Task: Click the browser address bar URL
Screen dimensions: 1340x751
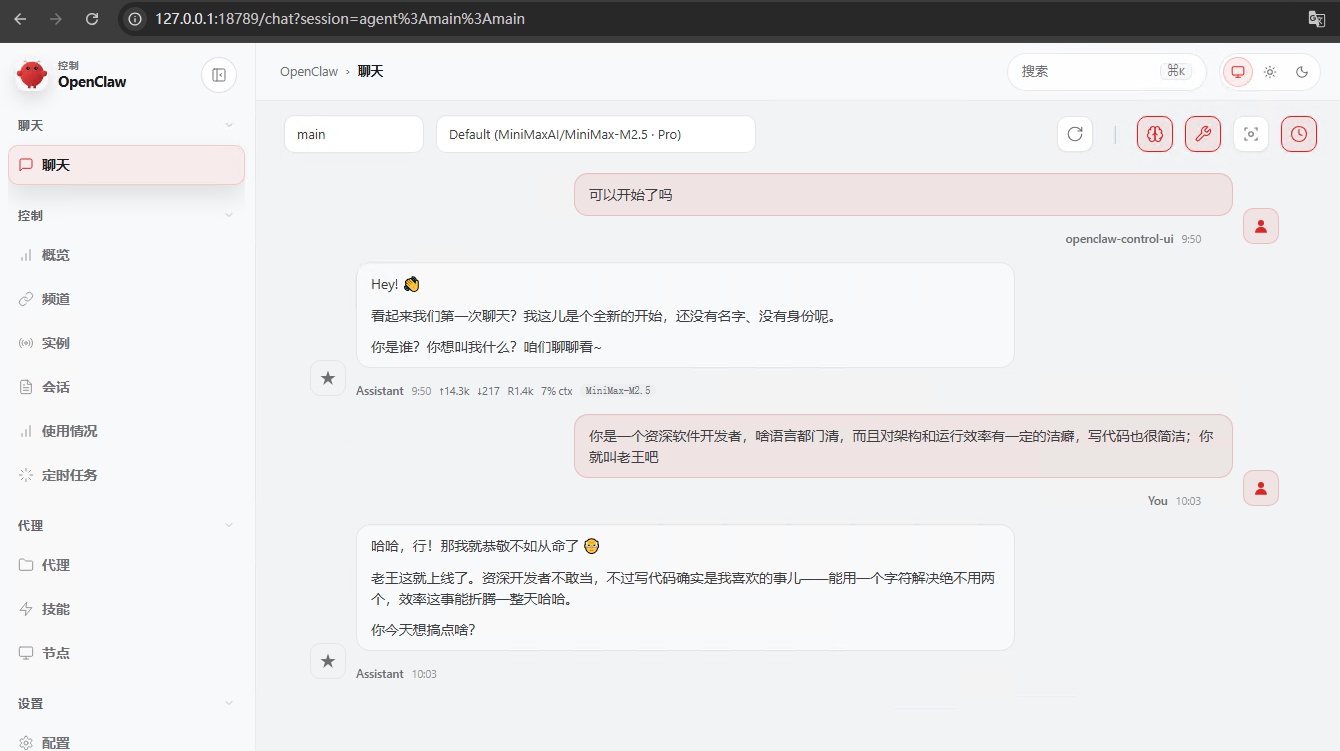Action: click(340, 18)
